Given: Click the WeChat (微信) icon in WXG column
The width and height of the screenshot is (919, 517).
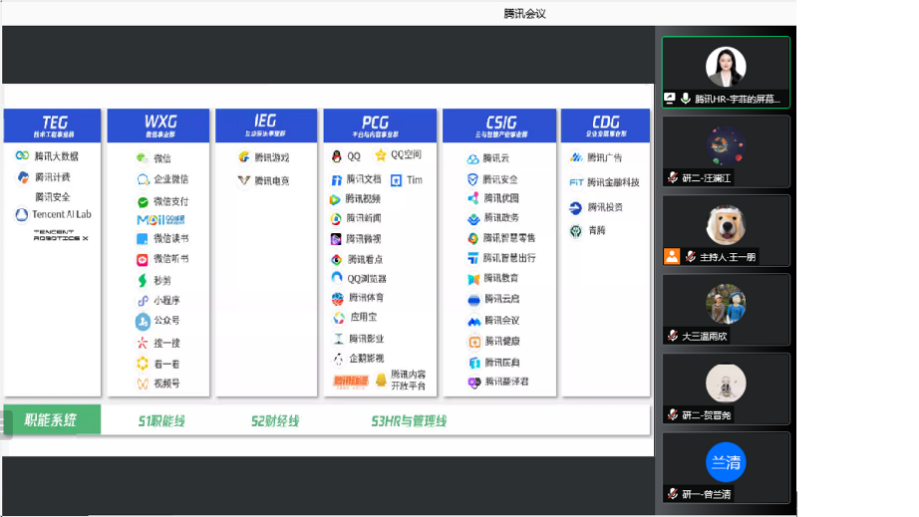Looking at the screenshot, I should (x=143, y=159).
